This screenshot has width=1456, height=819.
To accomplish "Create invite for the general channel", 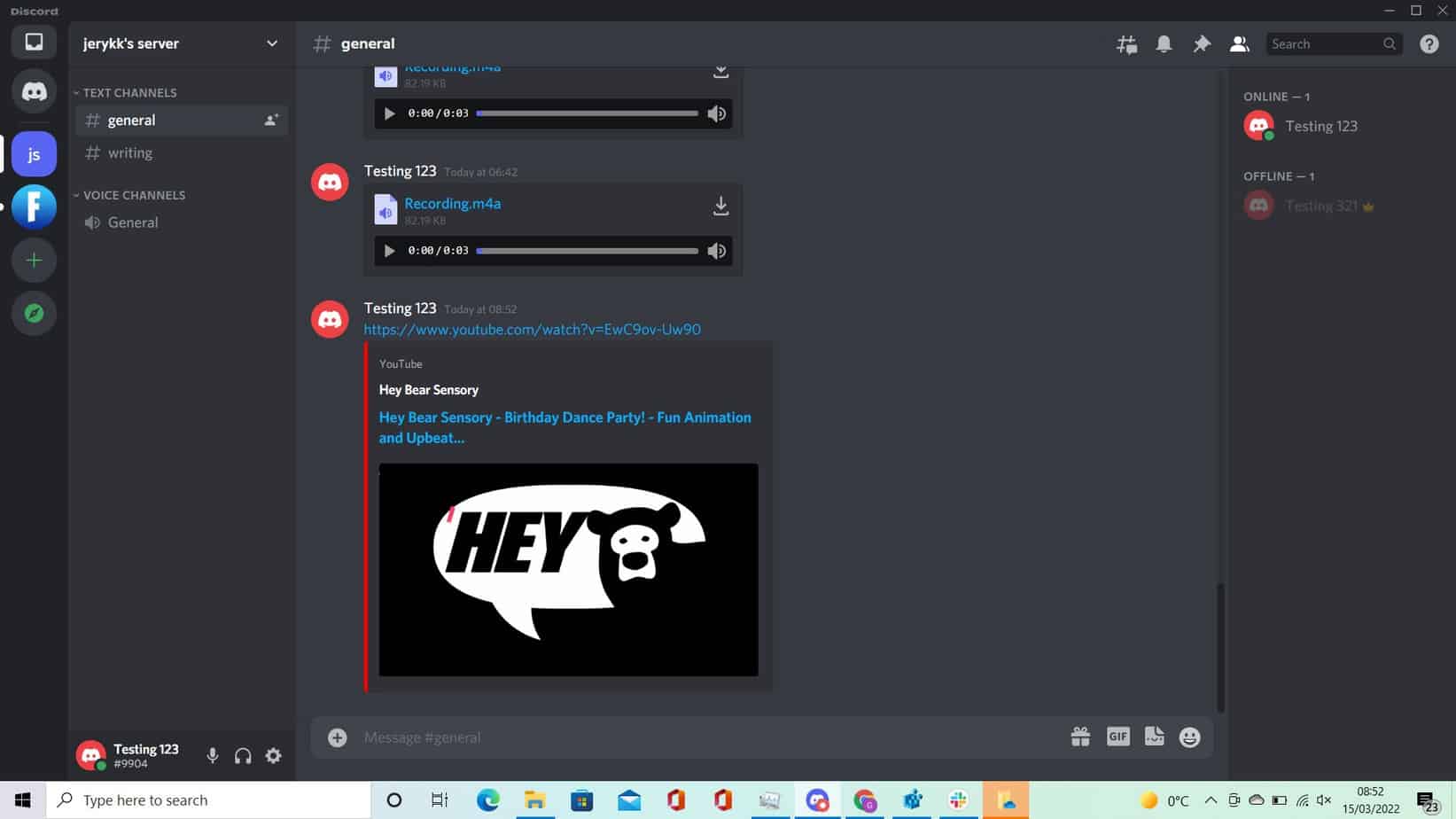I will [x=271, y=121].
